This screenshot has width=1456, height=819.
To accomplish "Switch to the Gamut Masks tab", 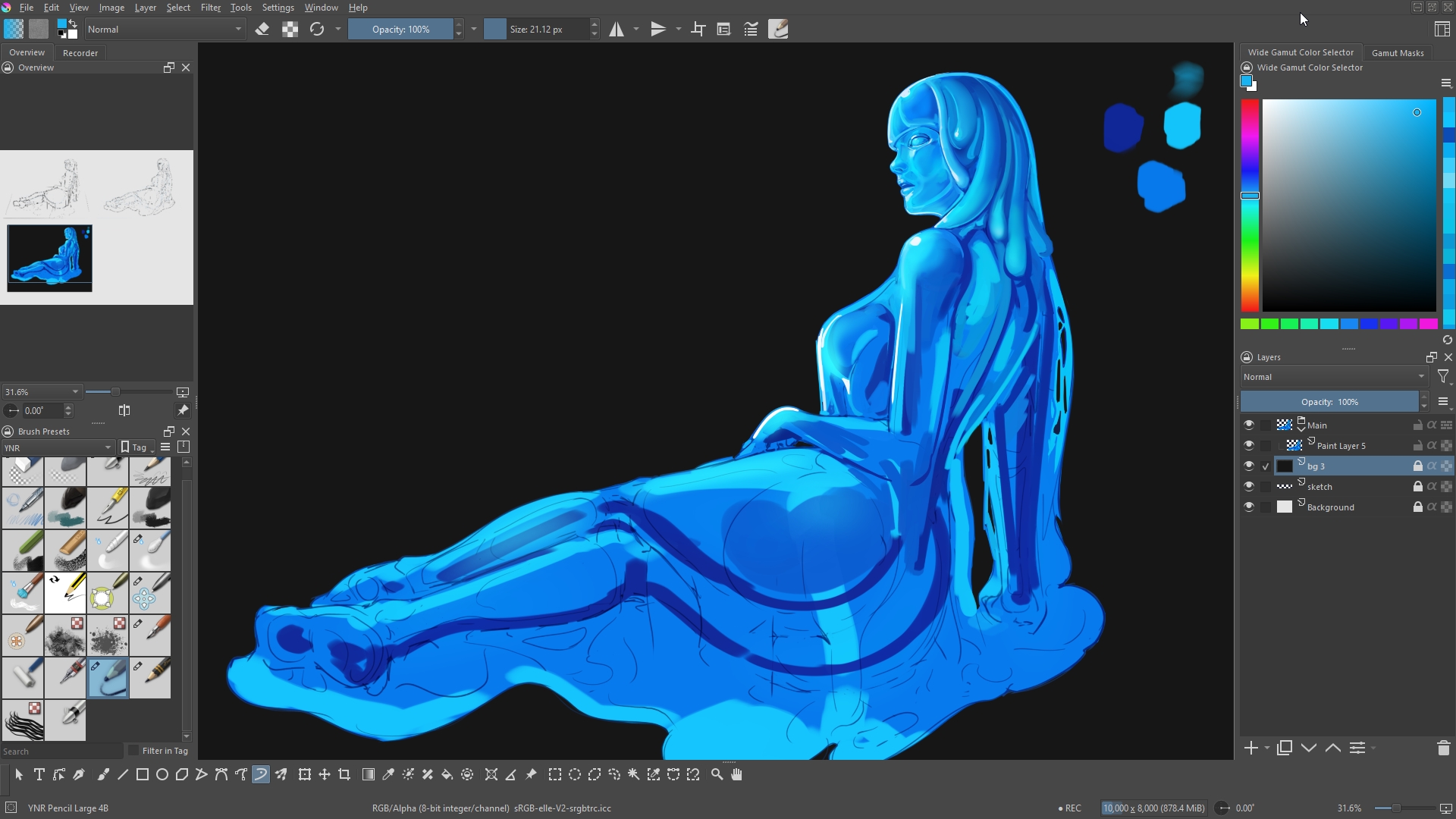I will (1397, 53).
